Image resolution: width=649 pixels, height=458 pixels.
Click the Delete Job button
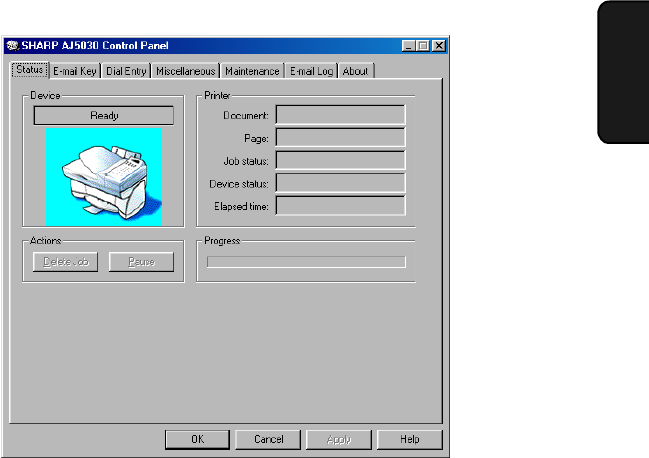[x=65, y=262]
